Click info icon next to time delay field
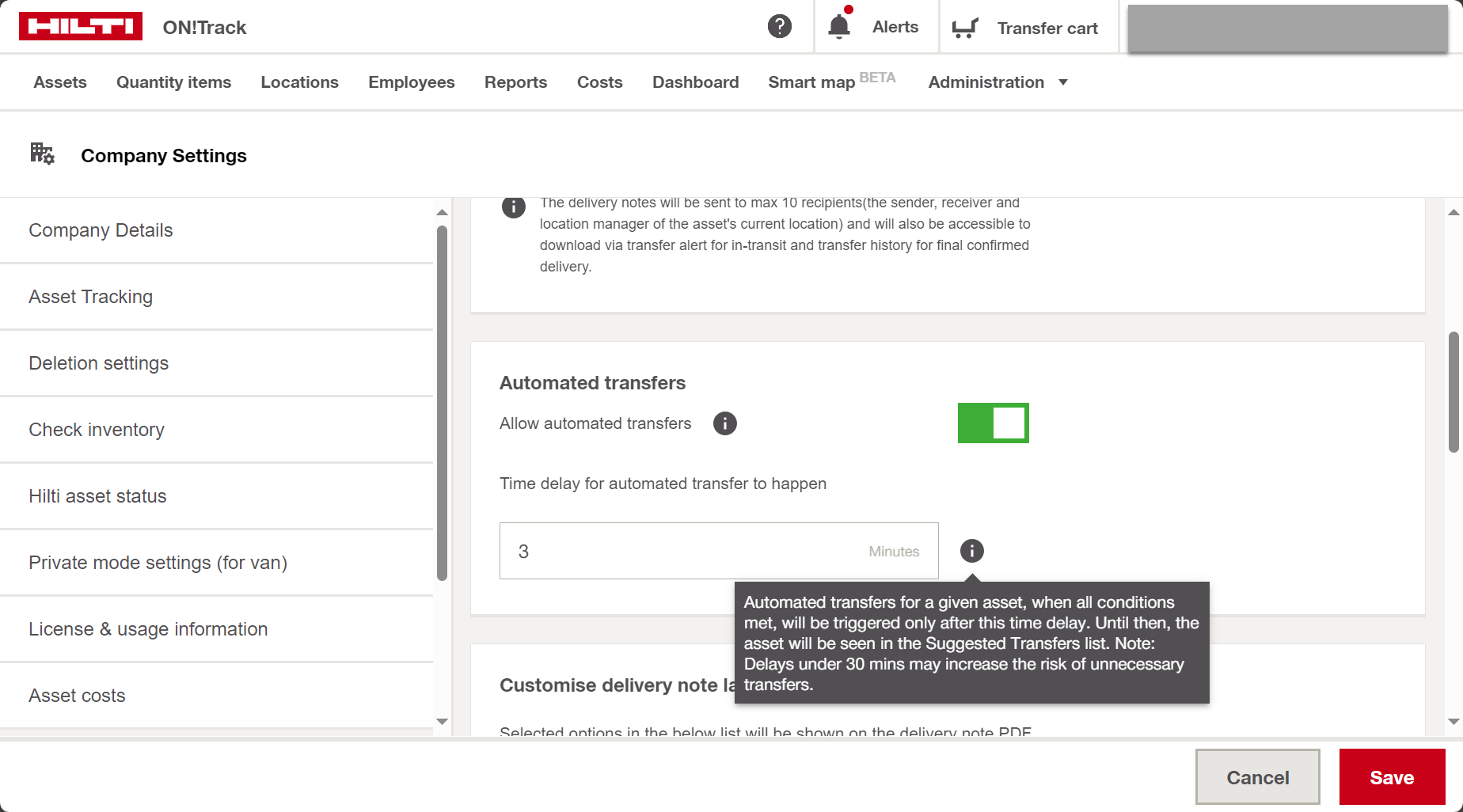Screen dimensions: 1463x812 (971, 551)
